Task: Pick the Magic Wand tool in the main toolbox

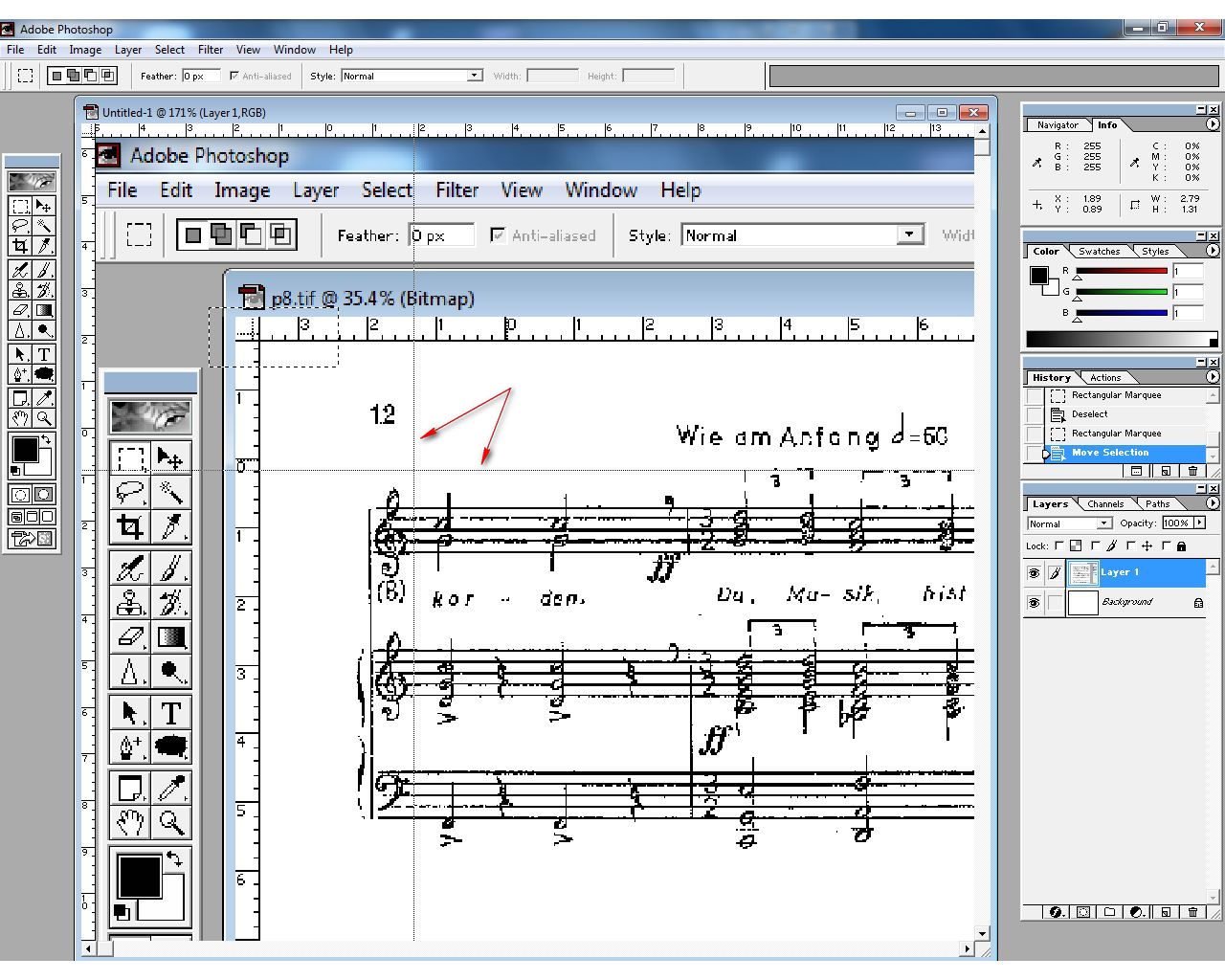Action: 43,226
